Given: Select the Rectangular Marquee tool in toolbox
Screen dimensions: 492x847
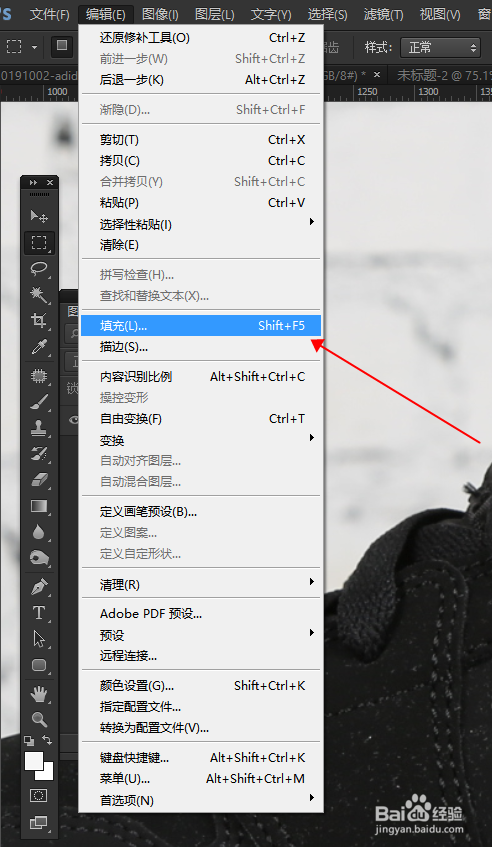Looking at the screenshot, I should pyautogui.click(x=39, y=243).
